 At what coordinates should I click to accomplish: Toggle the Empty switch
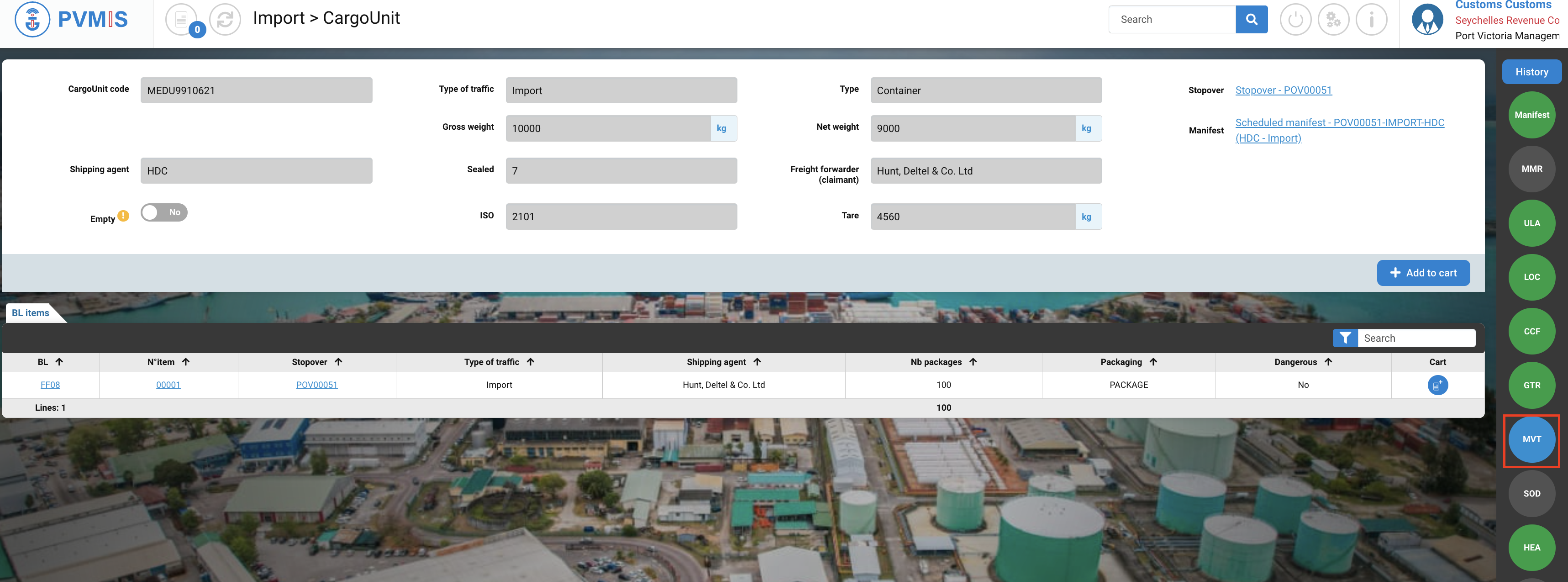point(164,212)
